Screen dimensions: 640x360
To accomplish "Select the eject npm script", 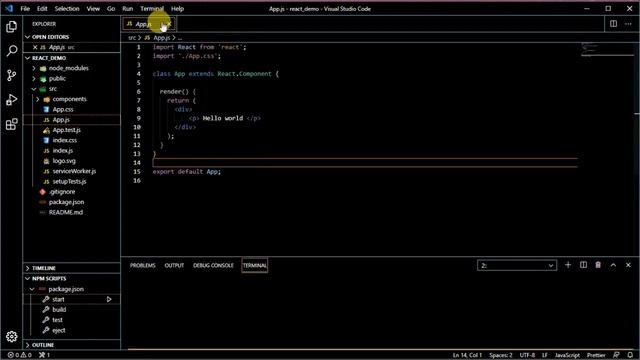I will 59,330.
